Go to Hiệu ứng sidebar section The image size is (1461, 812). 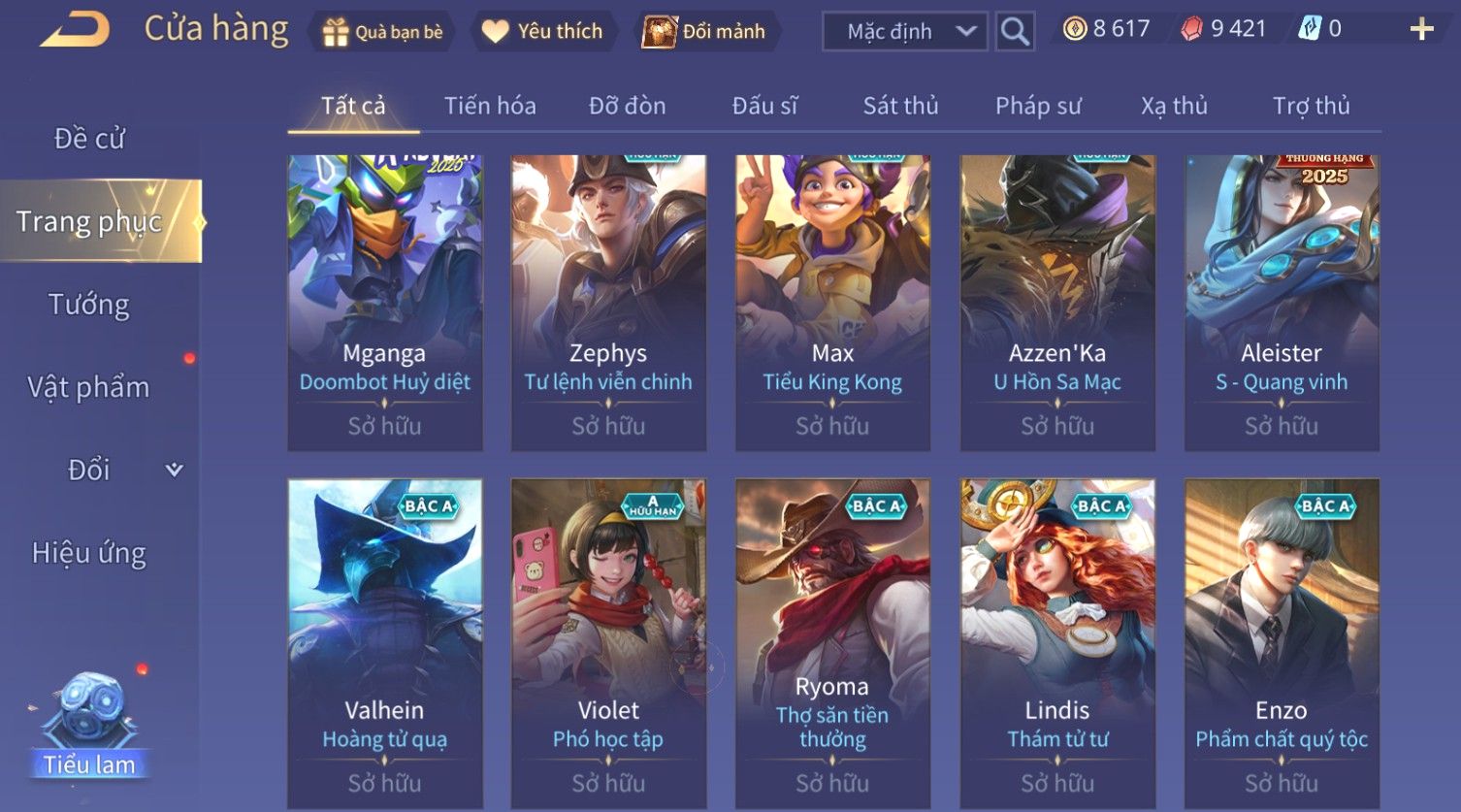click(x=89, y=553)
